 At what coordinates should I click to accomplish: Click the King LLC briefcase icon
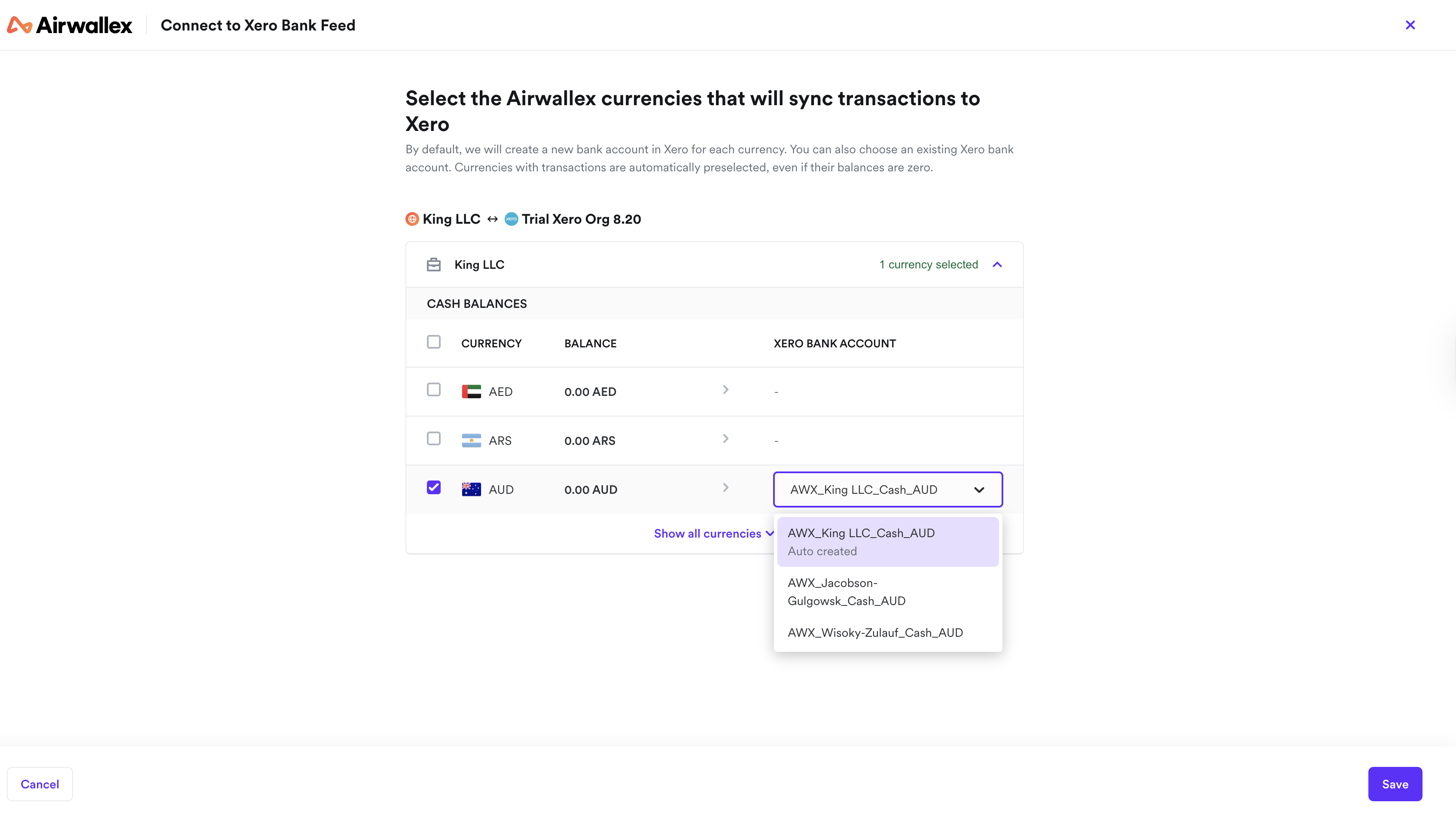(433, 265)
